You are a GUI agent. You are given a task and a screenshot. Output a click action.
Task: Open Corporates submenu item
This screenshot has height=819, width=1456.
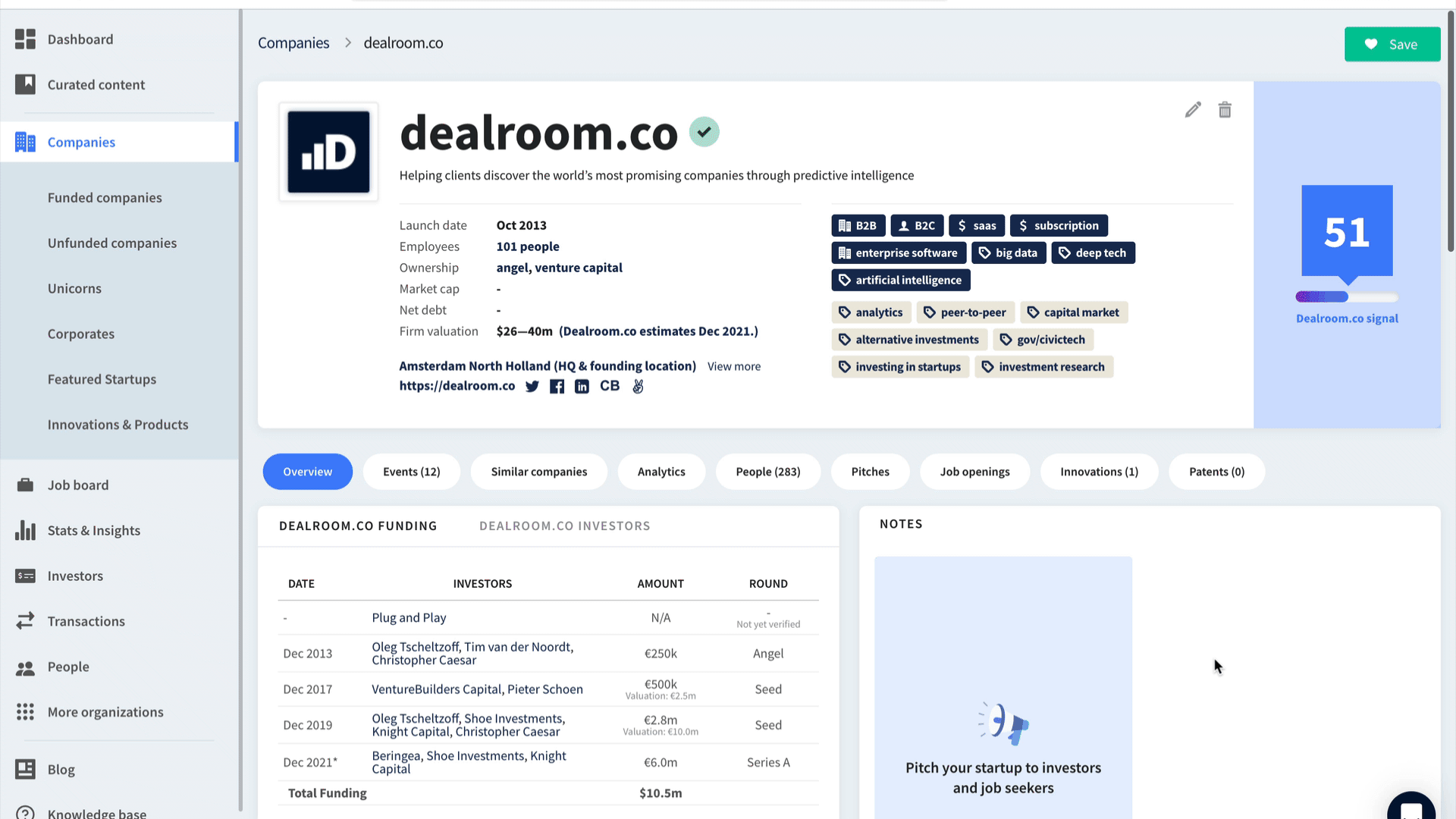[x=81, y=334]
